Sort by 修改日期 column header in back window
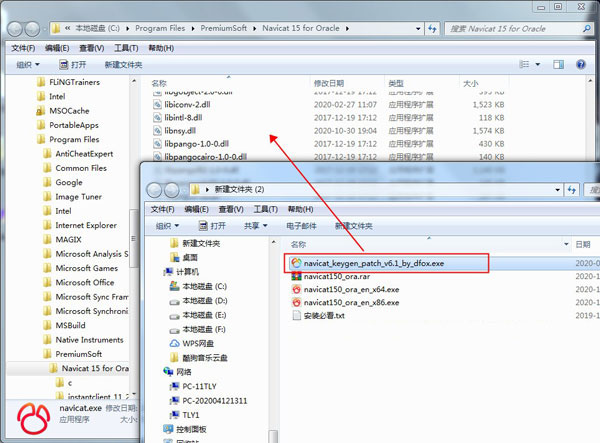Image resolution: width=600 pixels, height=443 pixels. pos(329,83)
